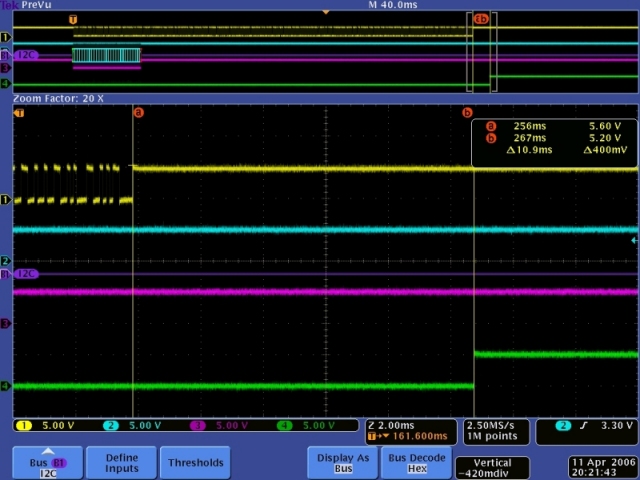Click the orange cursor 'b' marker
Screen dimensions: 640x480
pyautogui.click(x=467, y=112)
